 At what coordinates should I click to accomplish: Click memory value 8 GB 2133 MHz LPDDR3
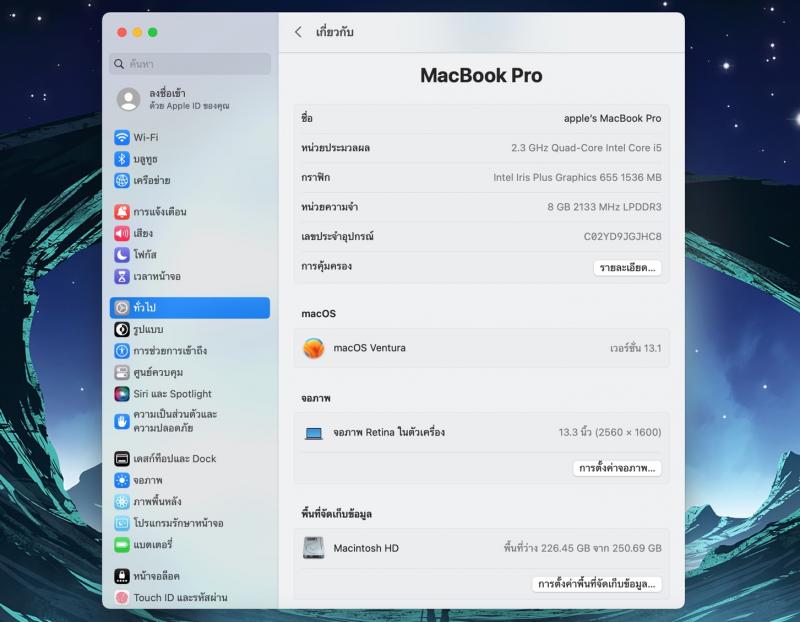(604, 207)
